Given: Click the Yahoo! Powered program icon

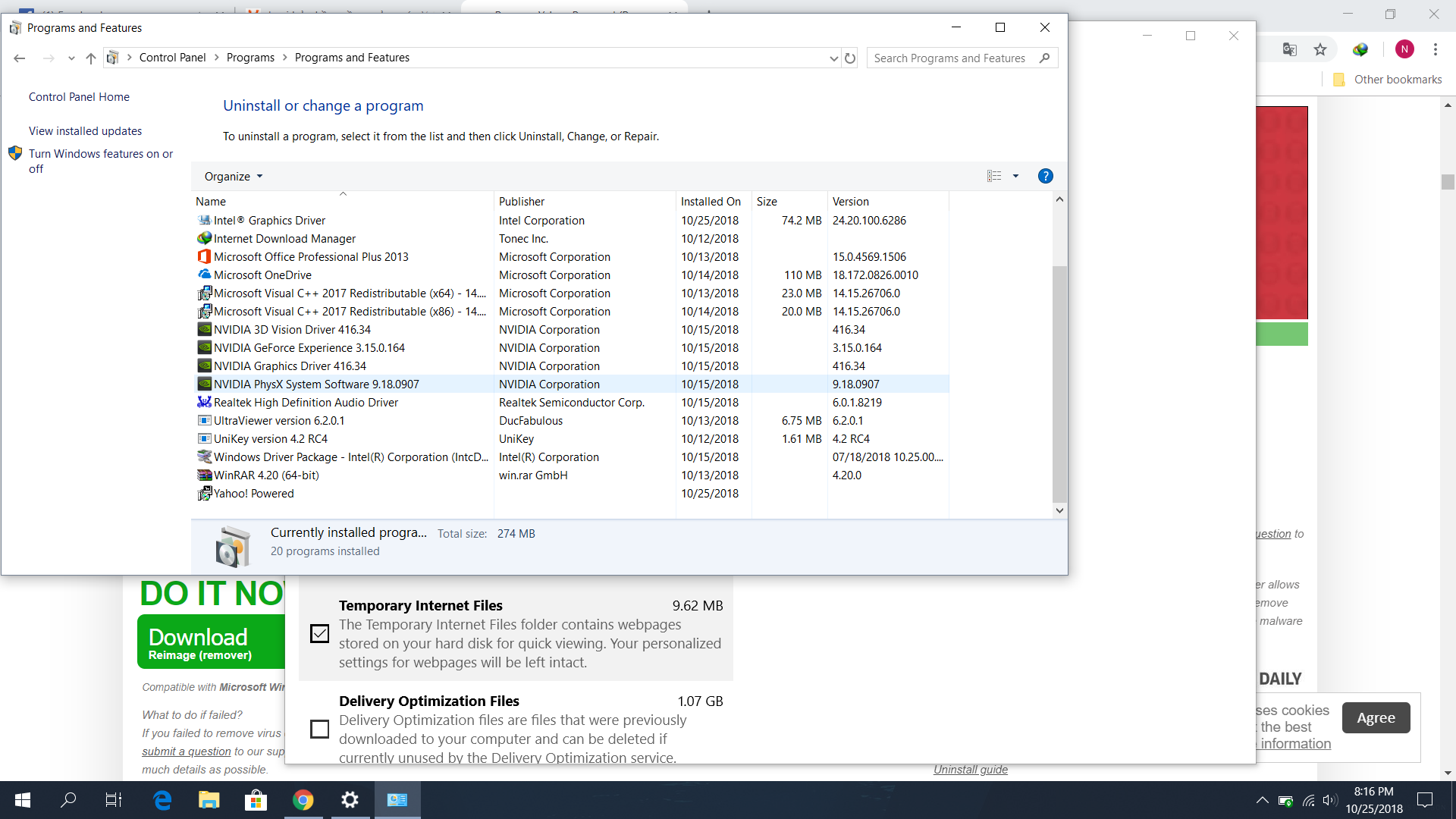Looking at the screenshot, I should tap(204, 494).
